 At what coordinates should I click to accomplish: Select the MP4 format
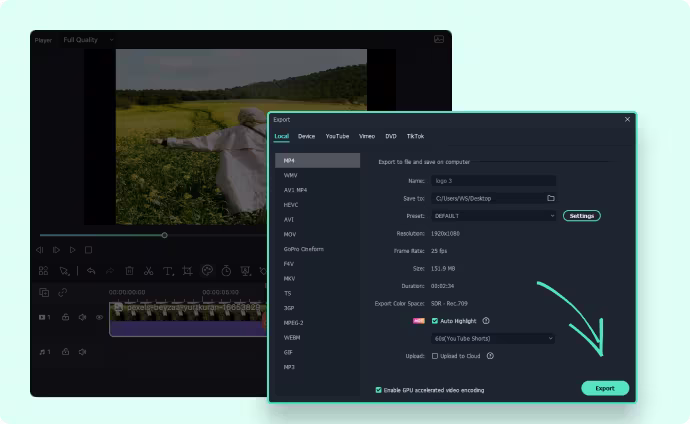click(317, 161)
